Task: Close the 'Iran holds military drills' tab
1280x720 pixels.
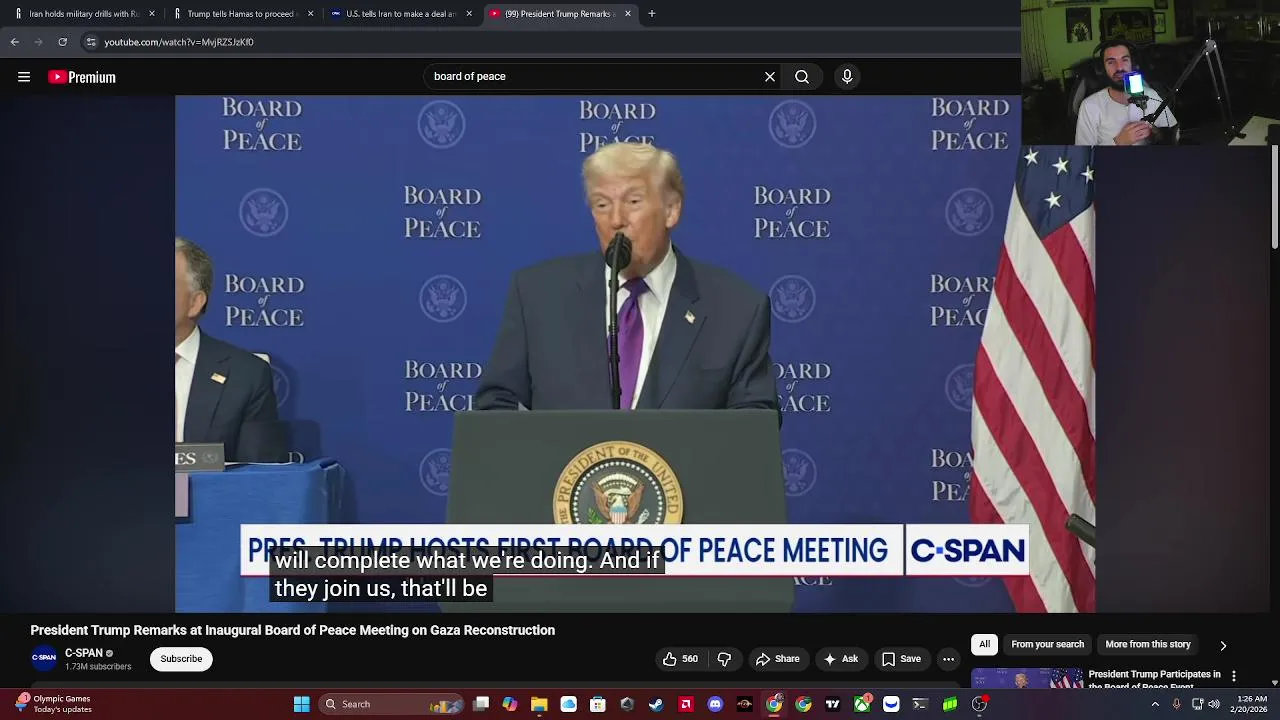Action: pyautogui.click(x=152, y=14)
